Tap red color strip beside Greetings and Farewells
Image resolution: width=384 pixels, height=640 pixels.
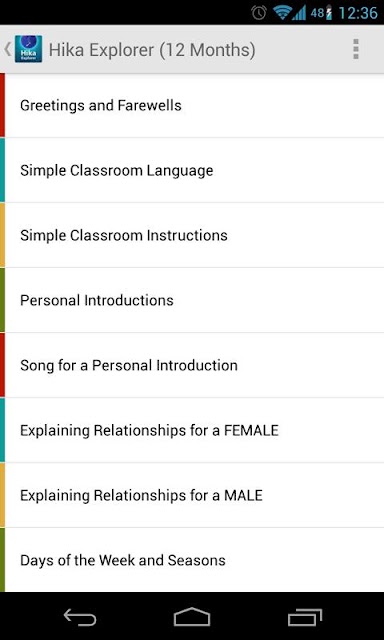click(2, 105)
